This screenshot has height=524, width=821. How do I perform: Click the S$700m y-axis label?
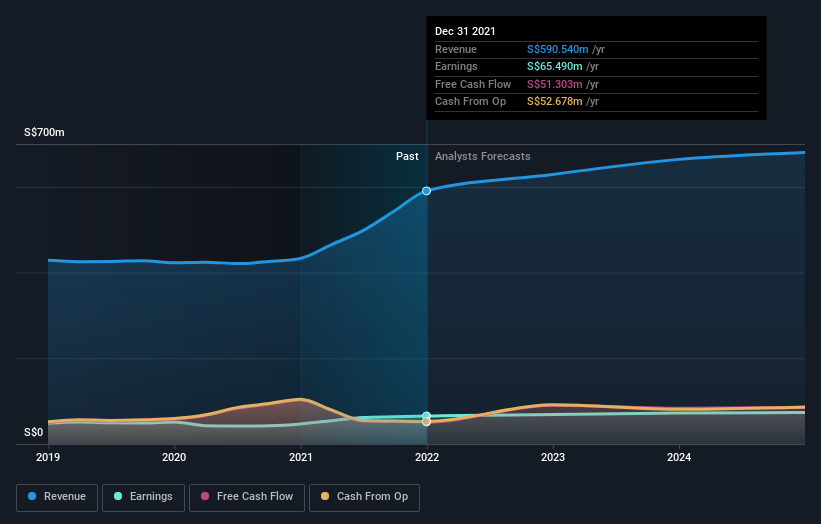coord(45,132)
